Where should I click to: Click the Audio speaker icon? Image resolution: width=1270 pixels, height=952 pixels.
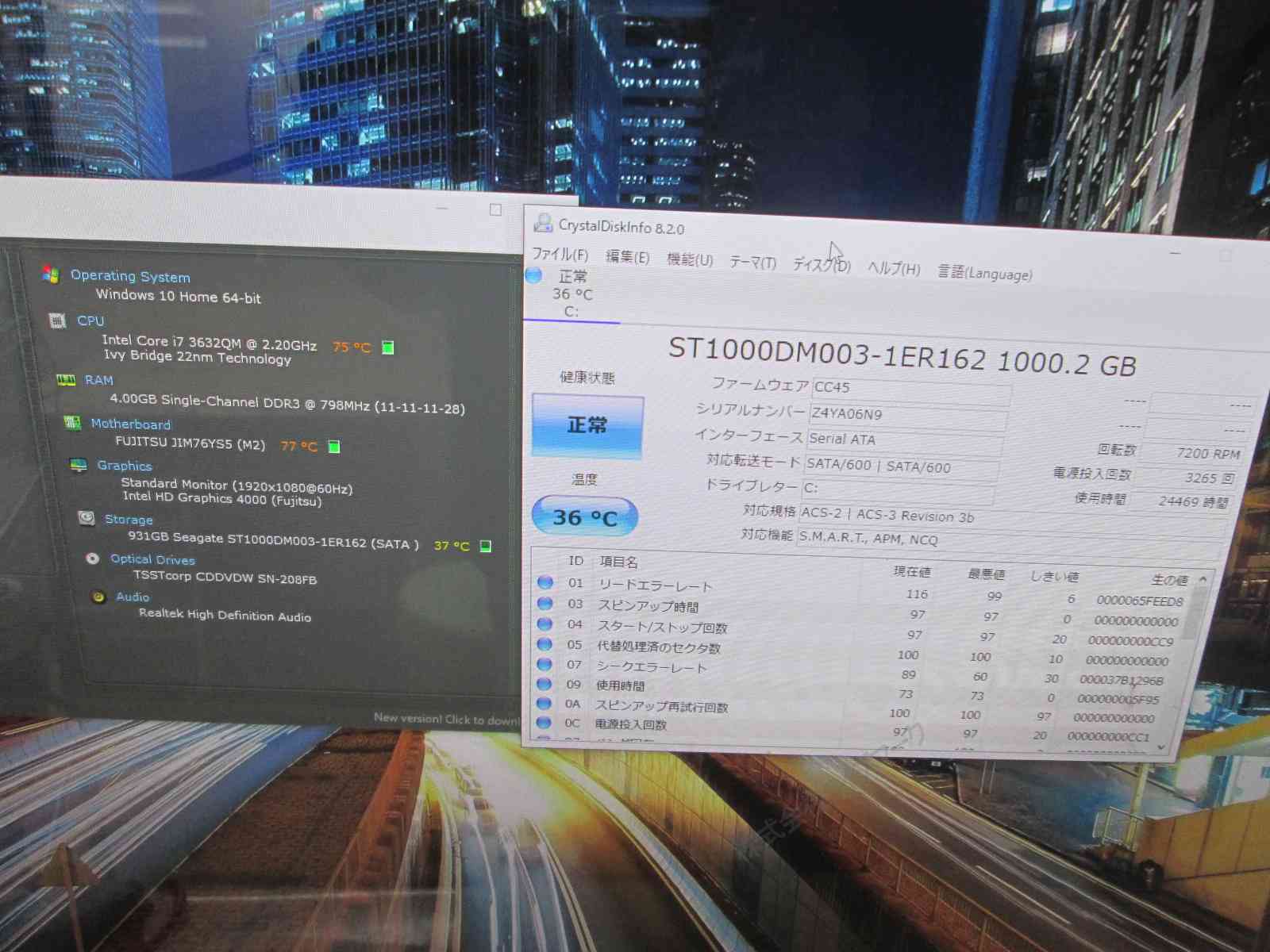(99, 597)
